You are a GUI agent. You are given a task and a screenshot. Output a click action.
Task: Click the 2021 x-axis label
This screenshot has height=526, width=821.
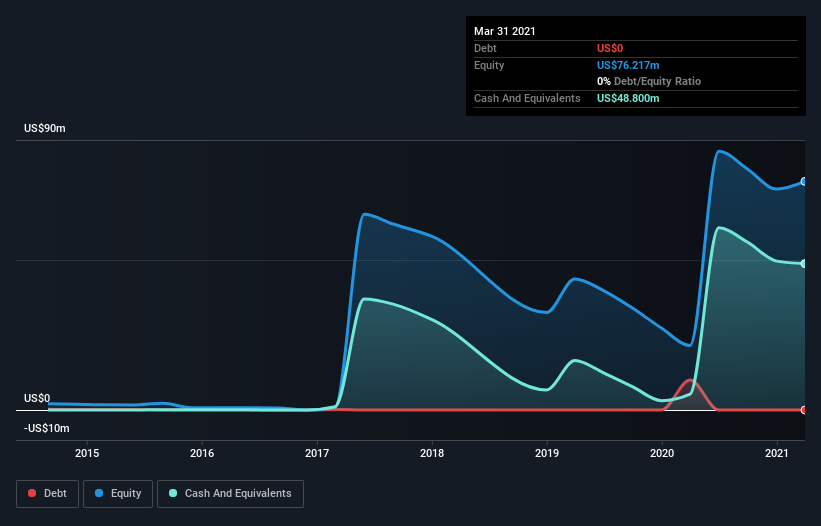776,453
